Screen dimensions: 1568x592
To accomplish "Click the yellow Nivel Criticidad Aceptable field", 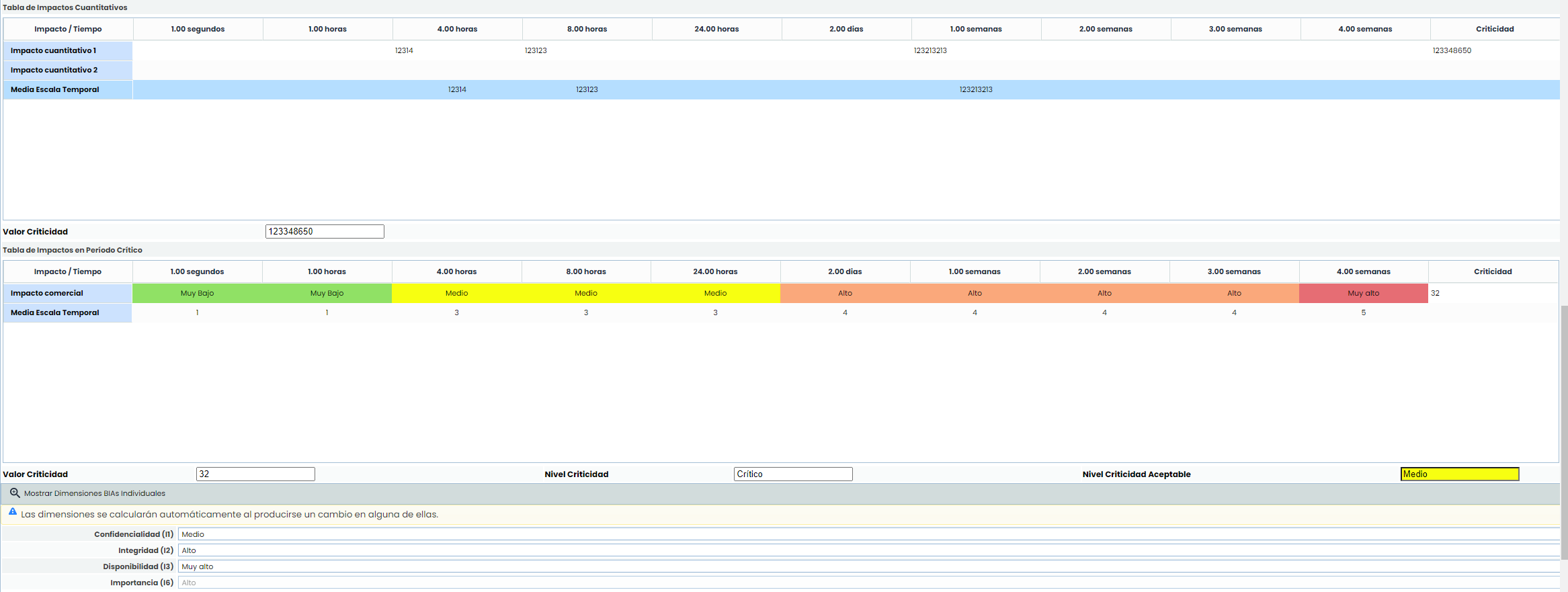I will click(x=1459, y=474).
